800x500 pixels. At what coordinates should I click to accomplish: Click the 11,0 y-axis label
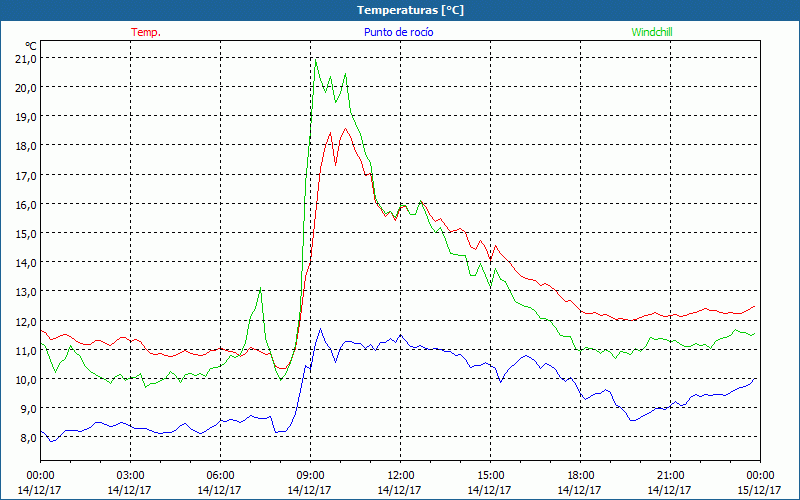click(x=27, y=350)
